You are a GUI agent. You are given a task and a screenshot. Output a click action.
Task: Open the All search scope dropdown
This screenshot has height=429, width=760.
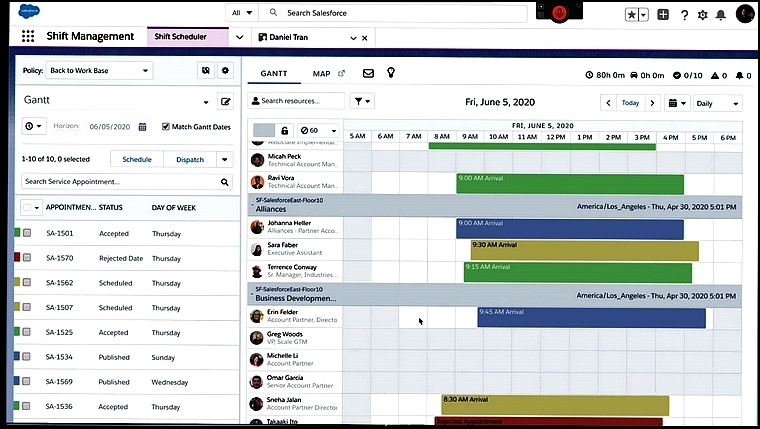(242, 13)
